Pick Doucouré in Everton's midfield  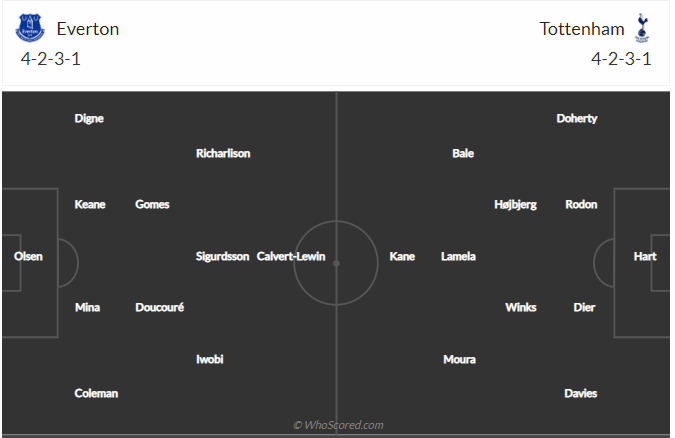(x=159, y=307)
